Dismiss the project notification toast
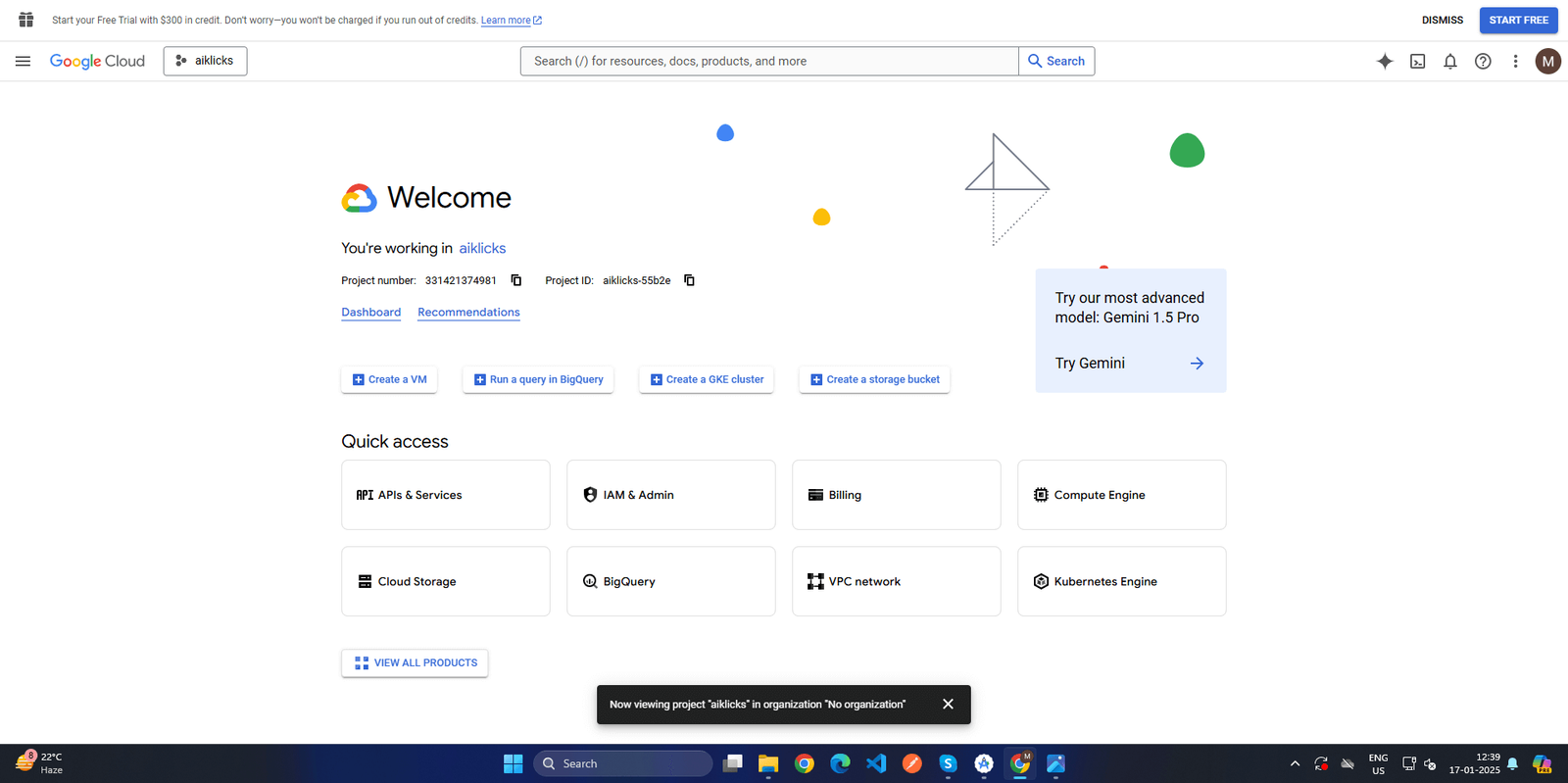The image size is (1568, 783). (x=948, y=705)
